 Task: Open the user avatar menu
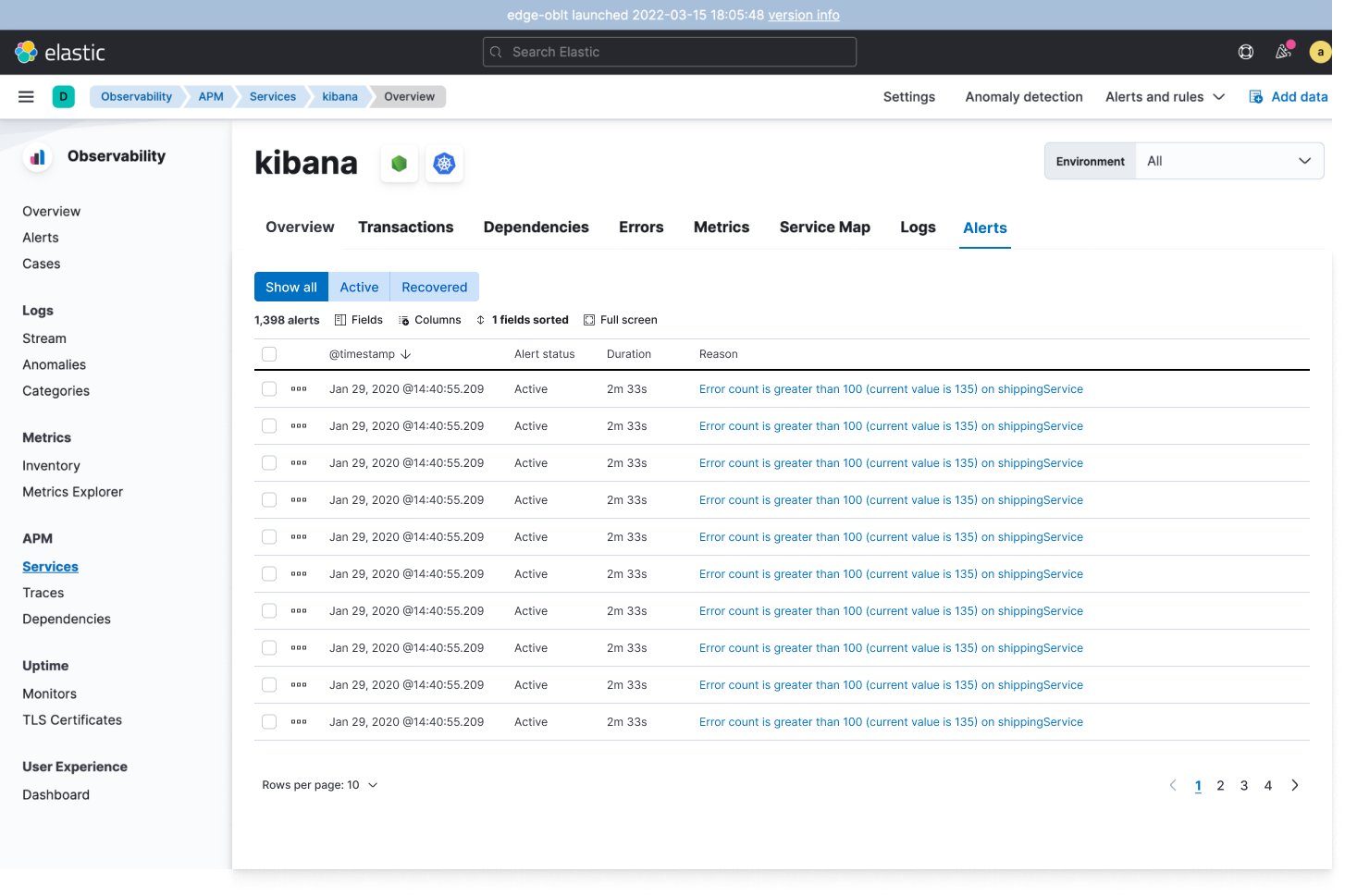click(x=1321, y=53)
